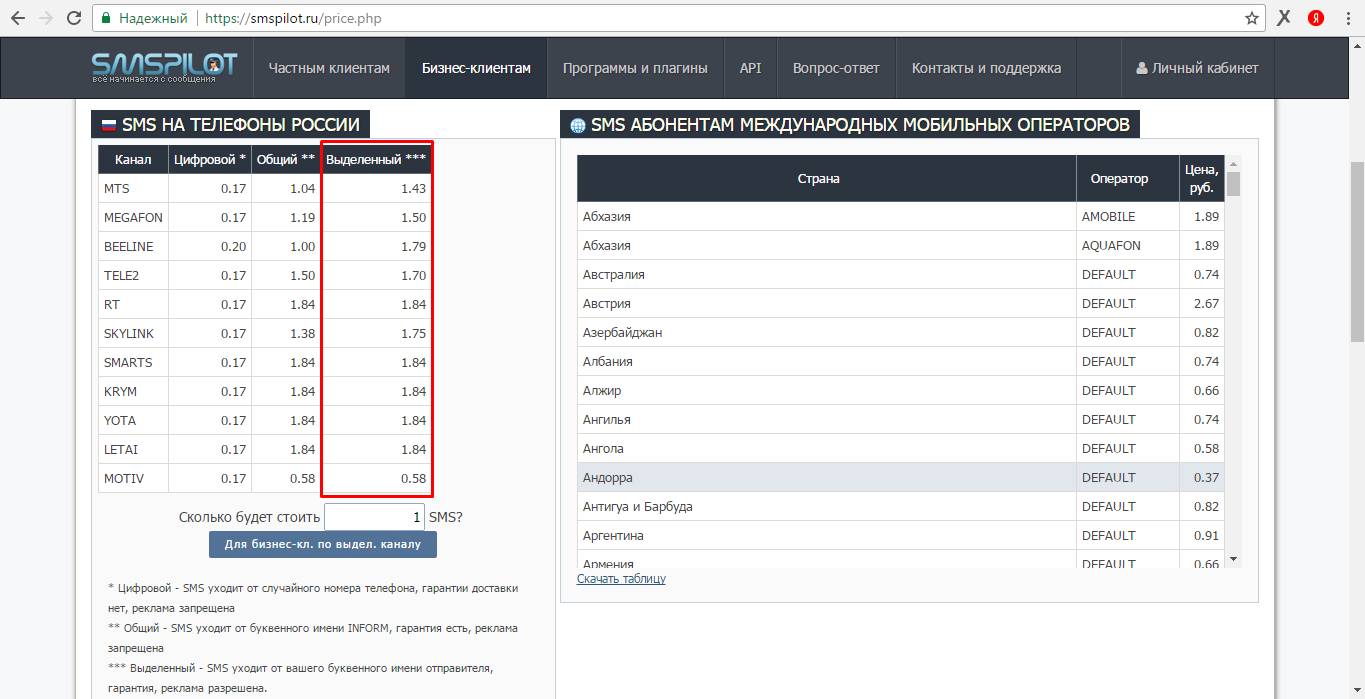Image resolution: width=1365 pixels, height=699 pixels.
Task: Click the Цена, руб. column header
Action: pyautogui.click(x=1202, y=178)
